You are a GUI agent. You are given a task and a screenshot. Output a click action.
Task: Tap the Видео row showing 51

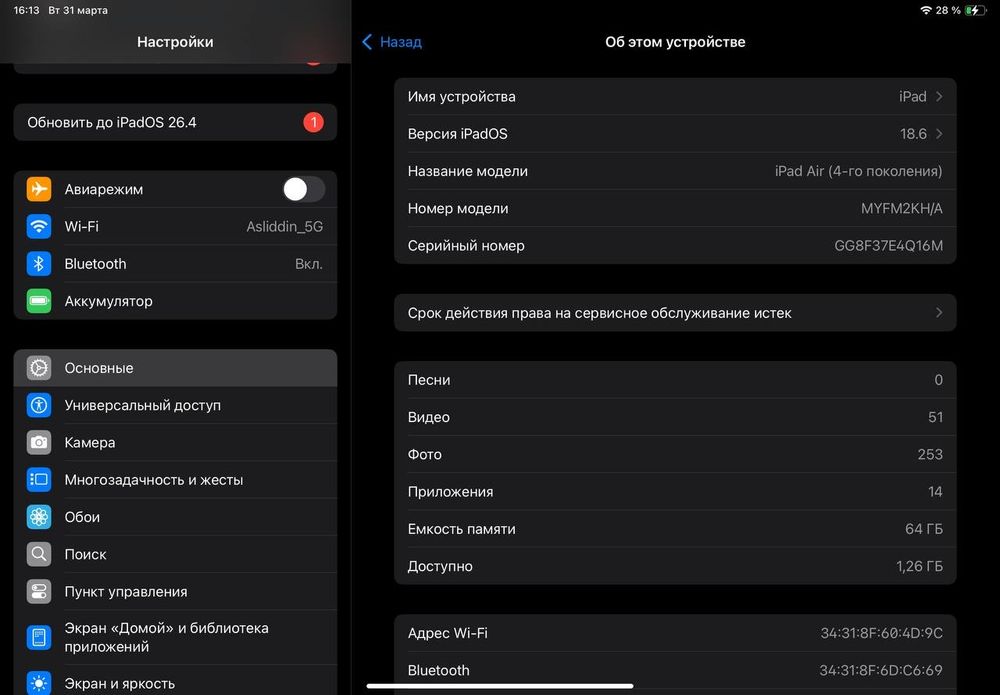675,417
